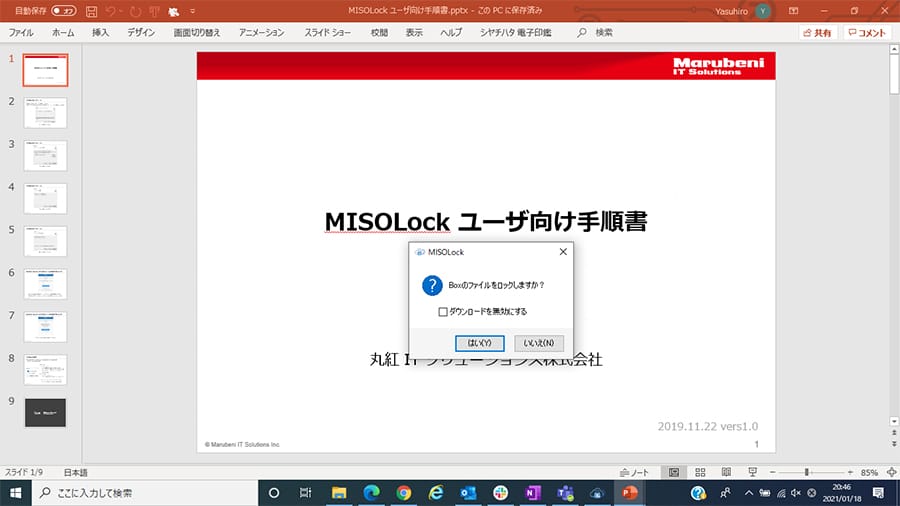Select slide 4 thumbnail
Screen dimensions: 900x506
point(45,198)
